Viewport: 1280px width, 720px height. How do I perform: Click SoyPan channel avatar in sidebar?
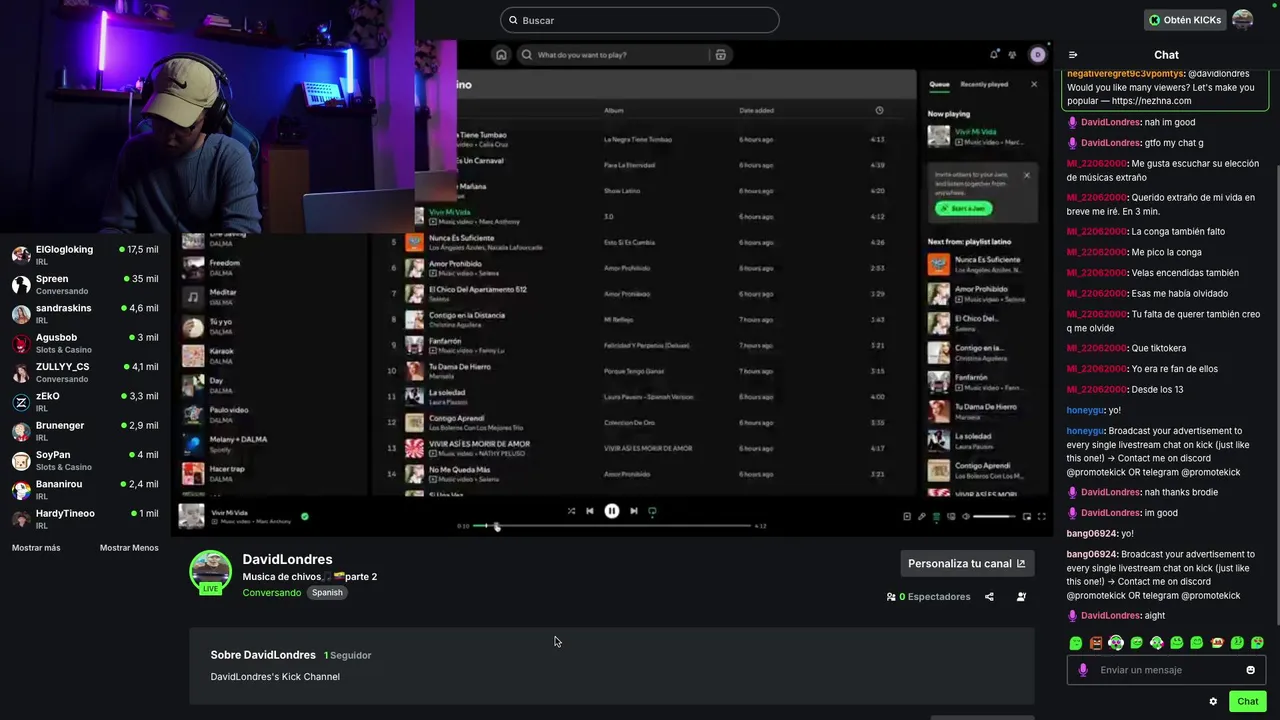(x=21, y=461)
